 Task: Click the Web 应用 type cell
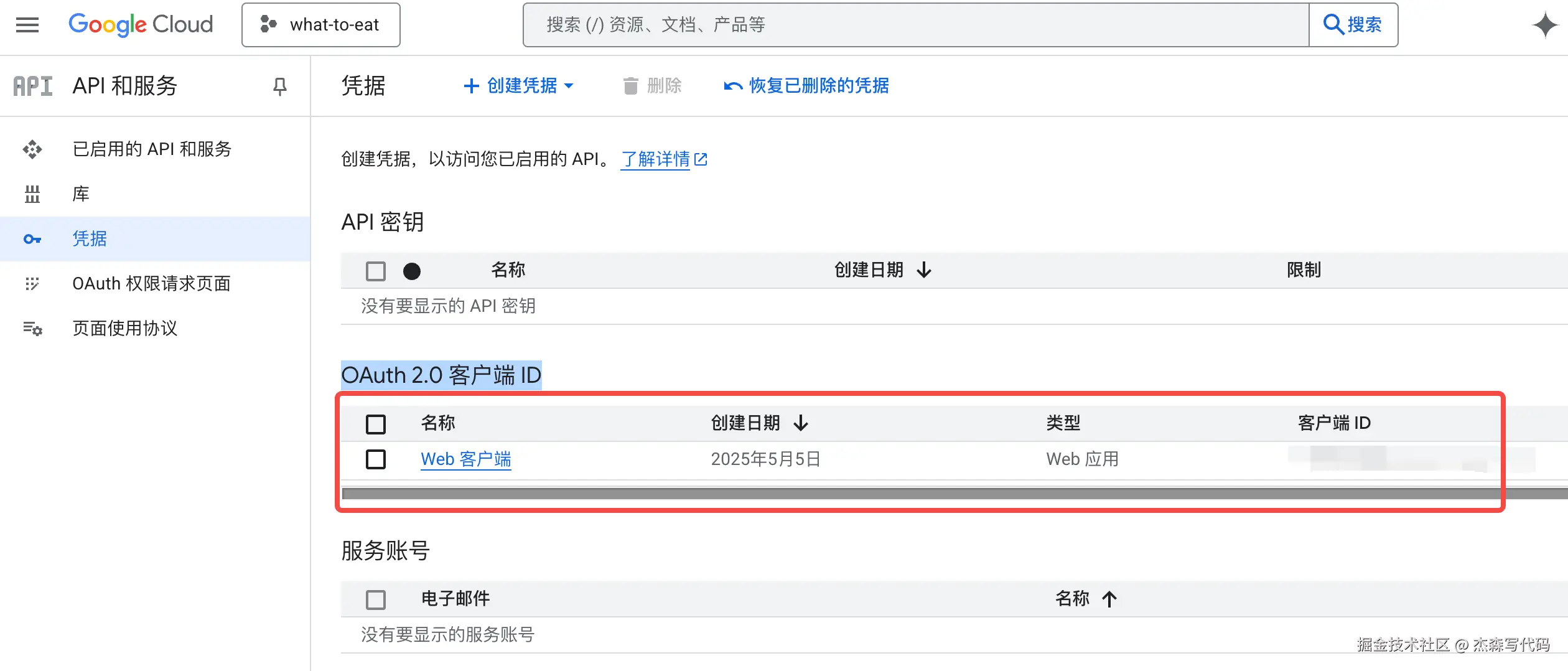(x=1083, y=459)
